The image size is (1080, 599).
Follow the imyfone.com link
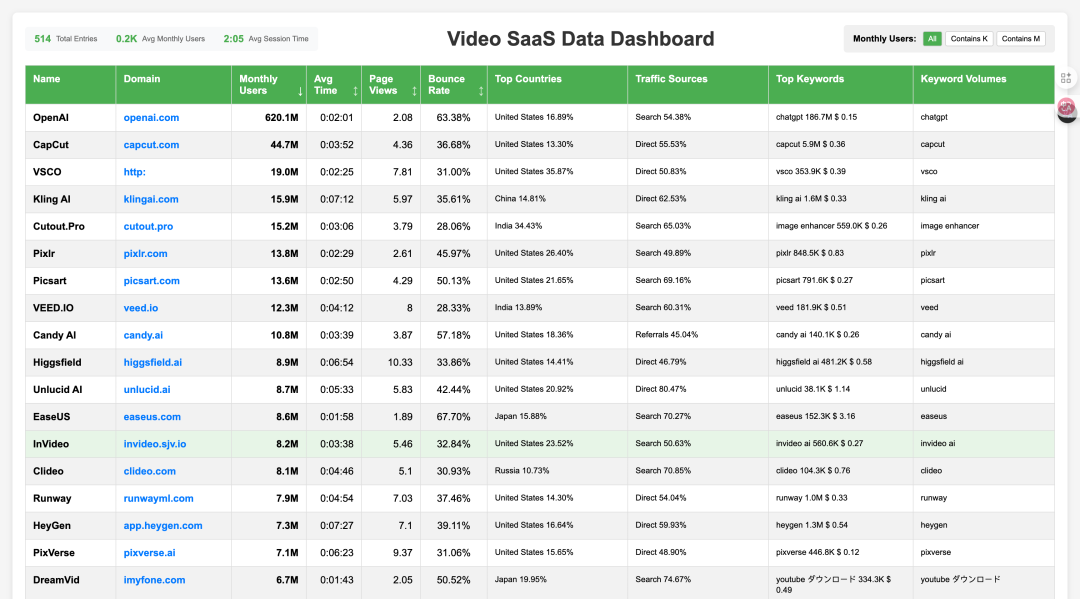coord(154,580)
